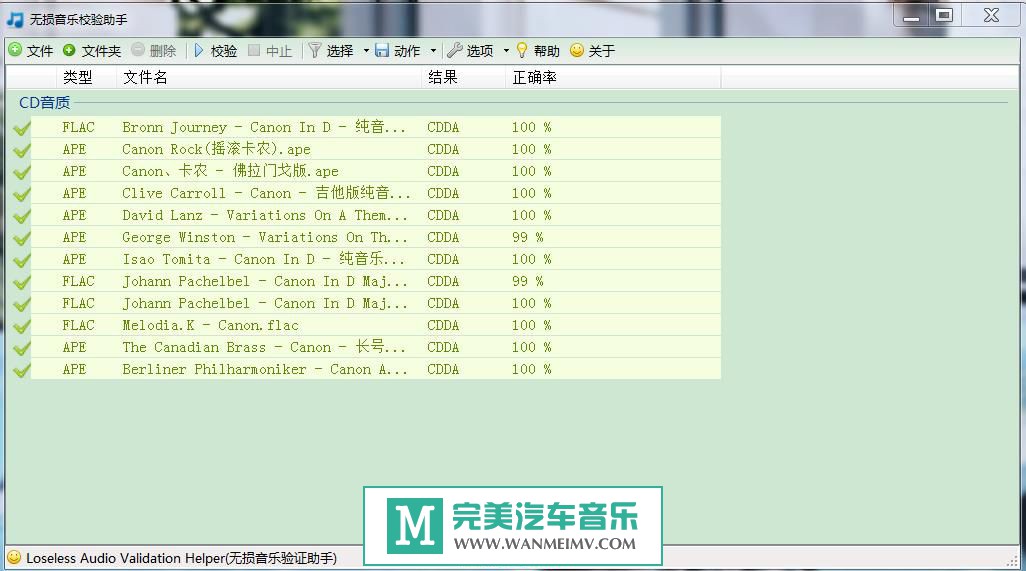Click the window resize grip in corner

(1012, 561)
